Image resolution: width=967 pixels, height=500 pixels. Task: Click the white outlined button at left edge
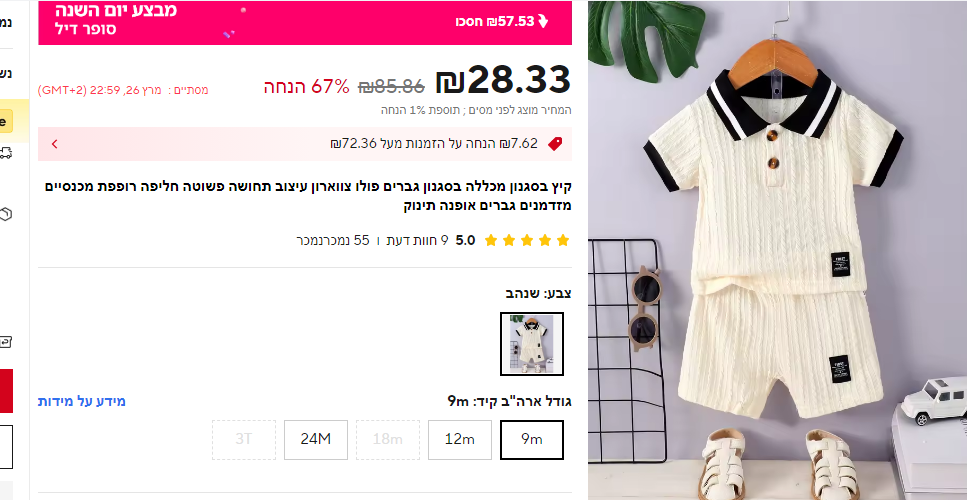point(6,446)
